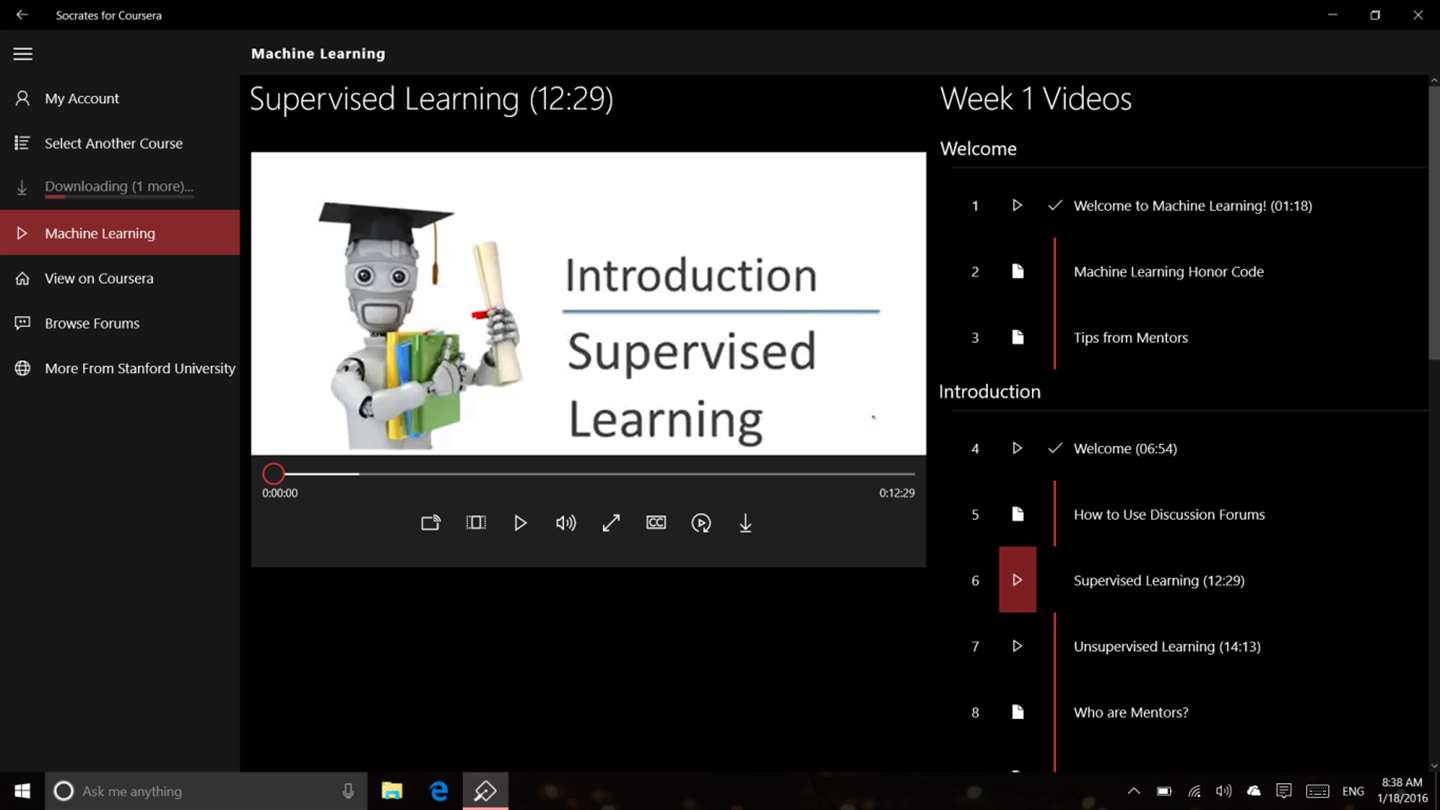Click the OneDrive cloud tray icon
Viewport: 1440px width, 810px height.
click(1254, 791)
